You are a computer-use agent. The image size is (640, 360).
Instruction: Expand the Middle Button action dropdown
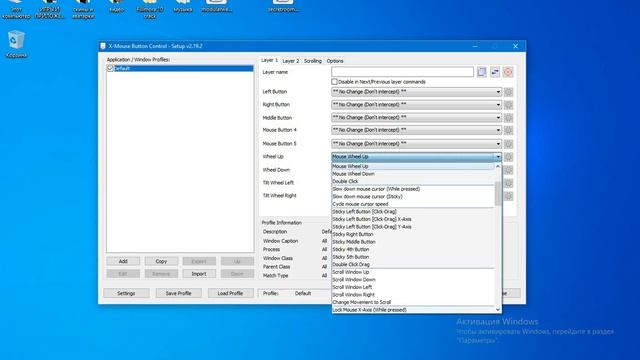point(498,118)
